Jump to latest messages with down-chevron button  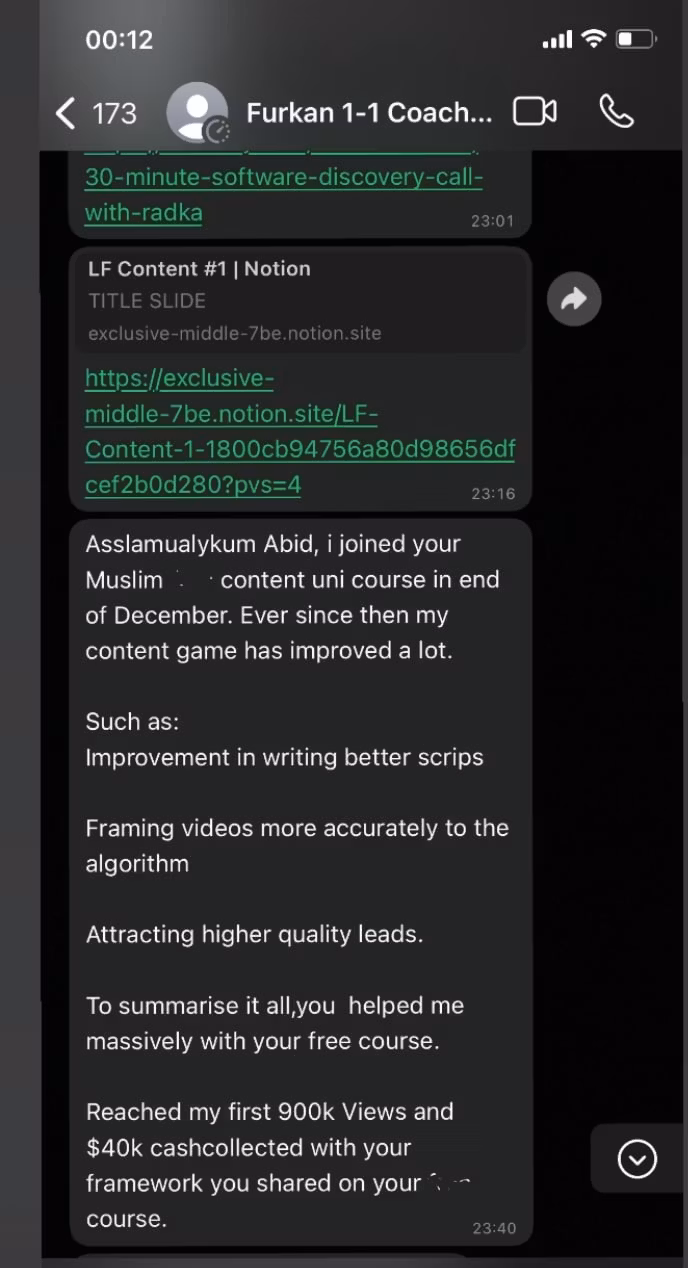tap(638, 1159)
